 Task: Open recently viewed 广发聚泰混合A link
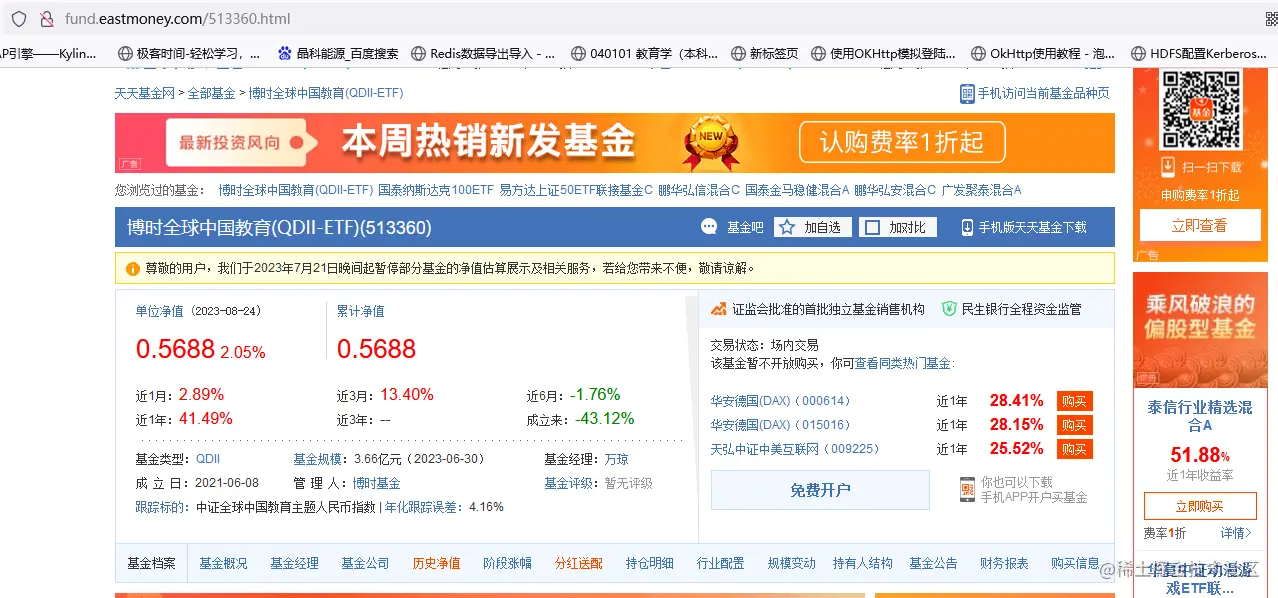981,190
